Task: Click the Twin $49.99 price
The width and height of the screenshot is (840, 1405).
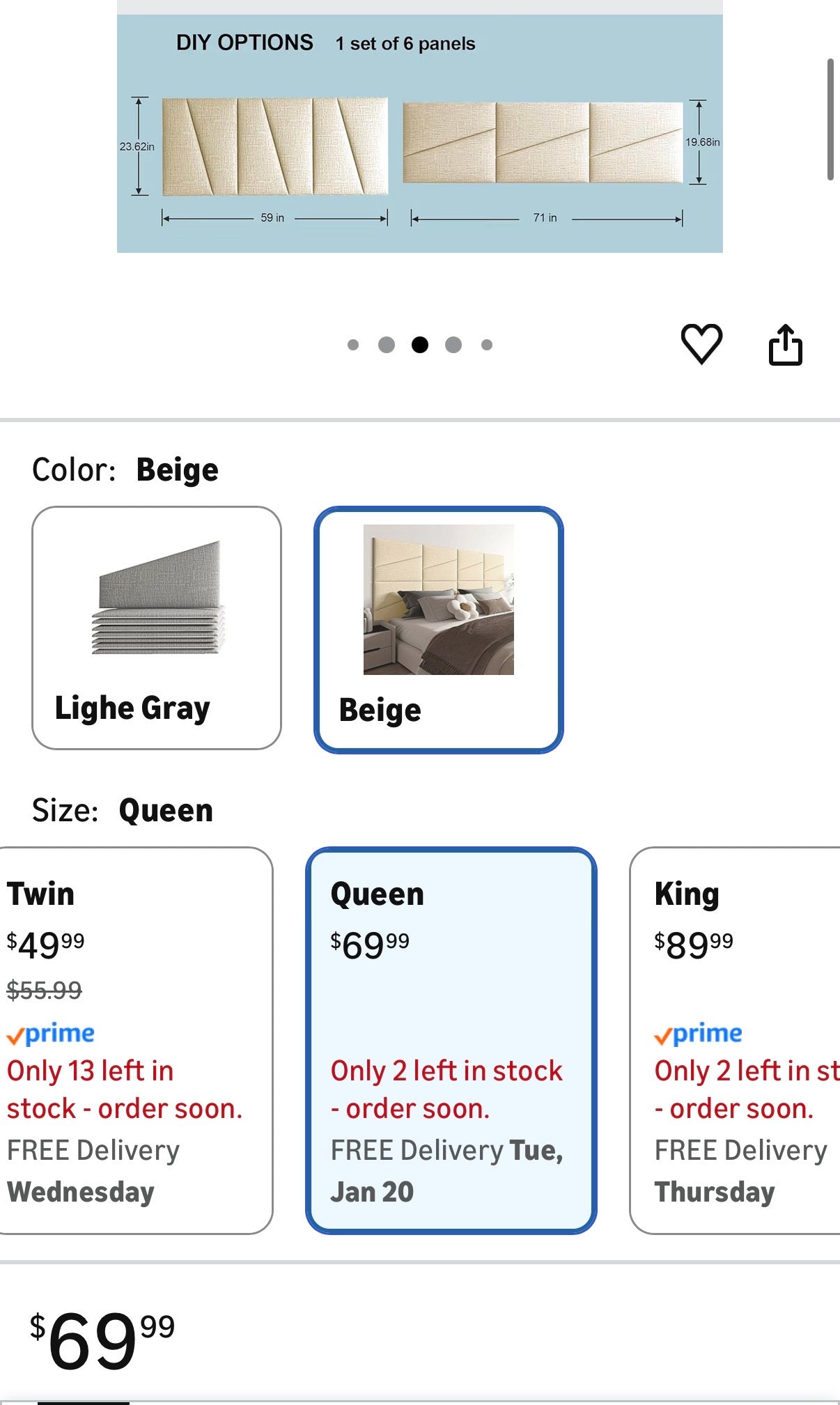Action: click(x=46, y=945)
